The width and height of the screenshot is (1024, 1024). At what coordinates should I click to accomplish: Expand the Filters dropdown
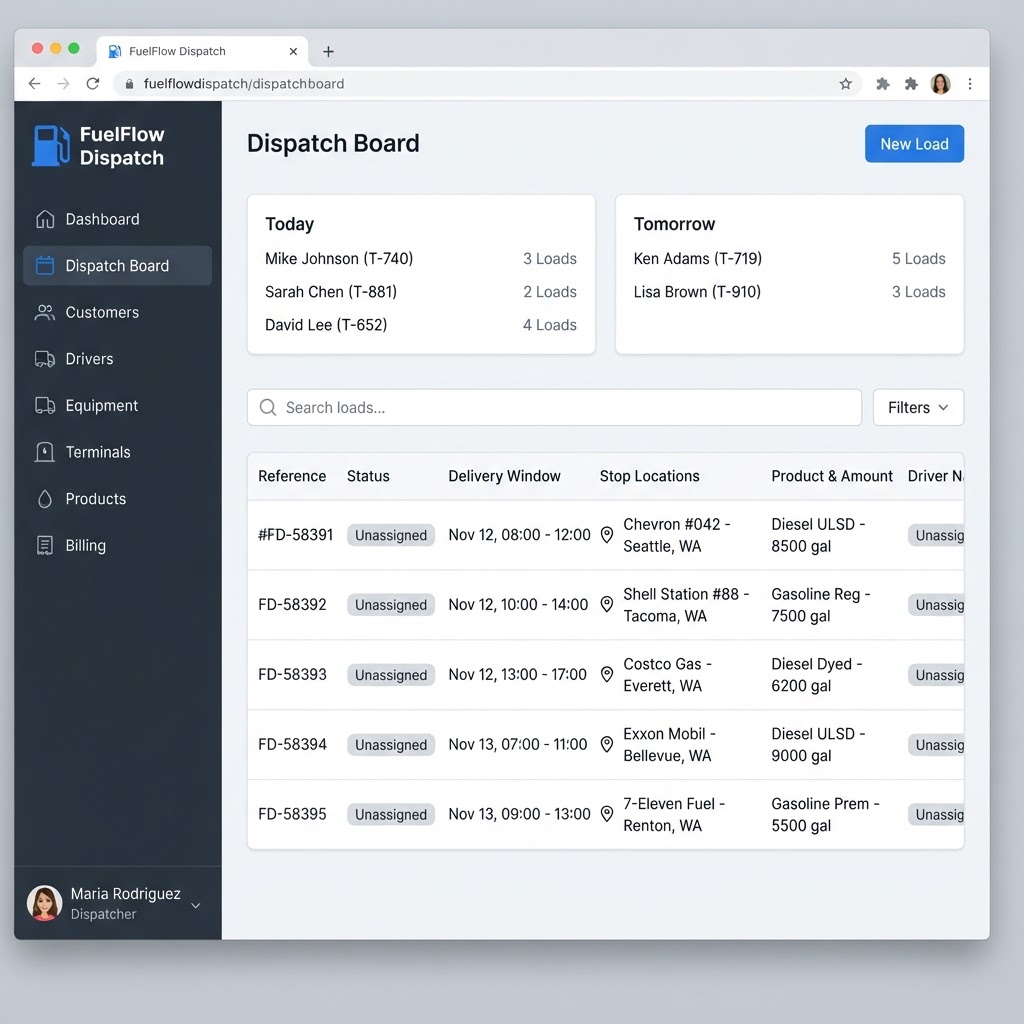pos(918,408)
